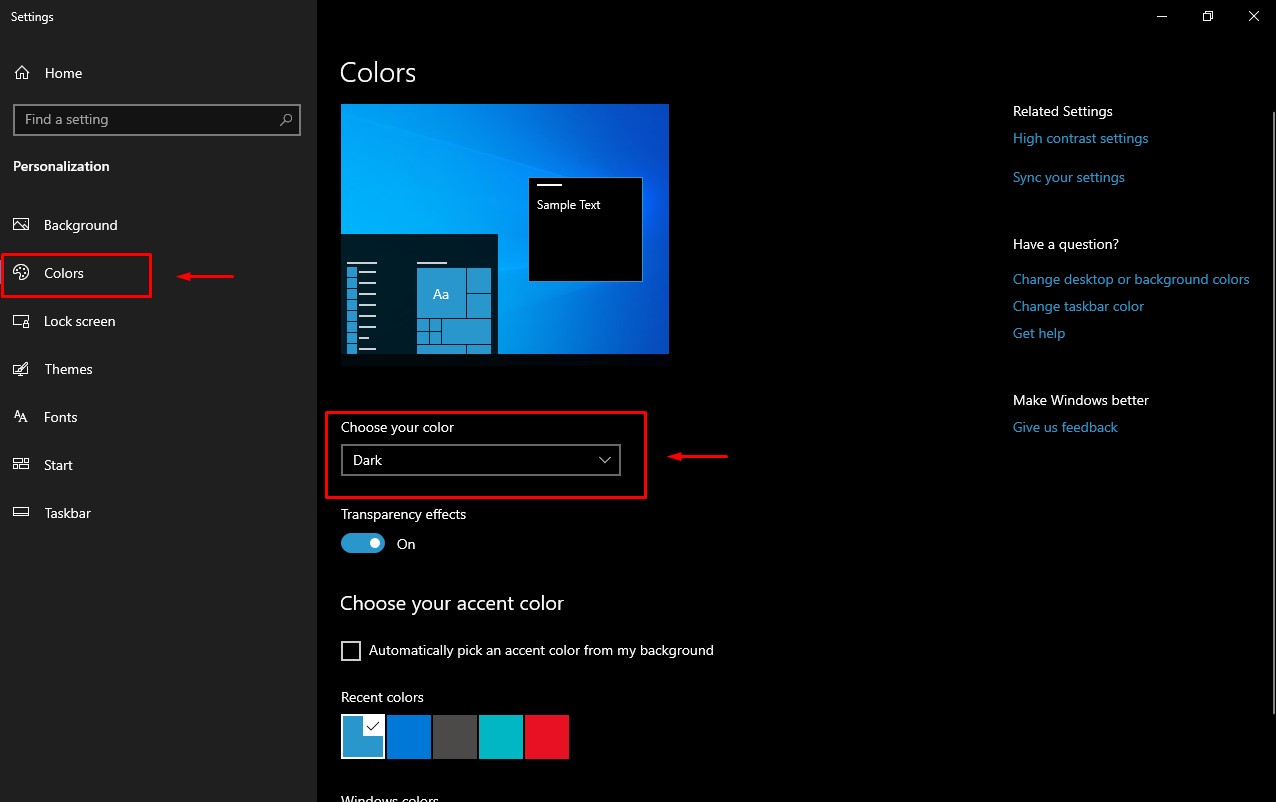
Task: Click the Give us feedback link
Action: click(x=1064, y=427)
